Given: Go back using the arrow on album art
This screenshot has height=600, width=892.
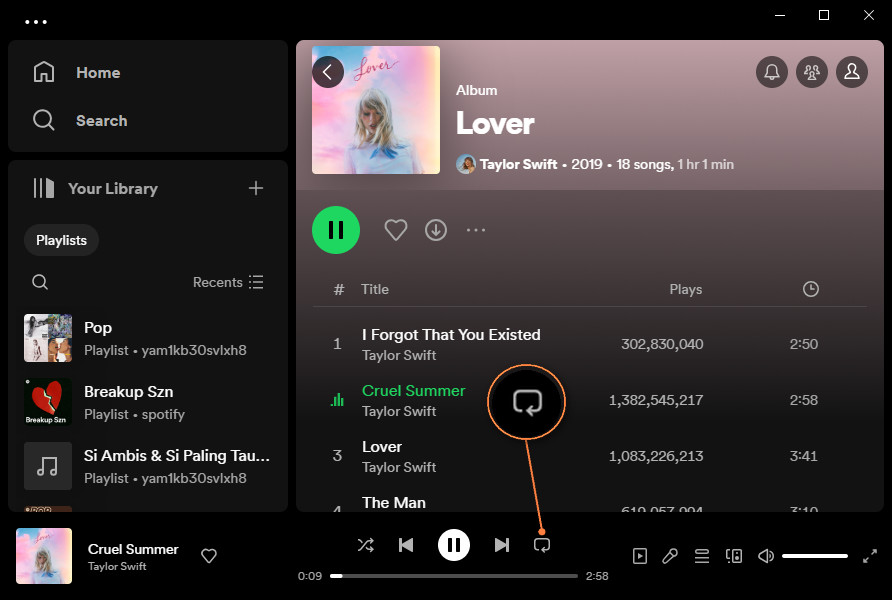Looking at the screenshot, I should pos(328,72).
